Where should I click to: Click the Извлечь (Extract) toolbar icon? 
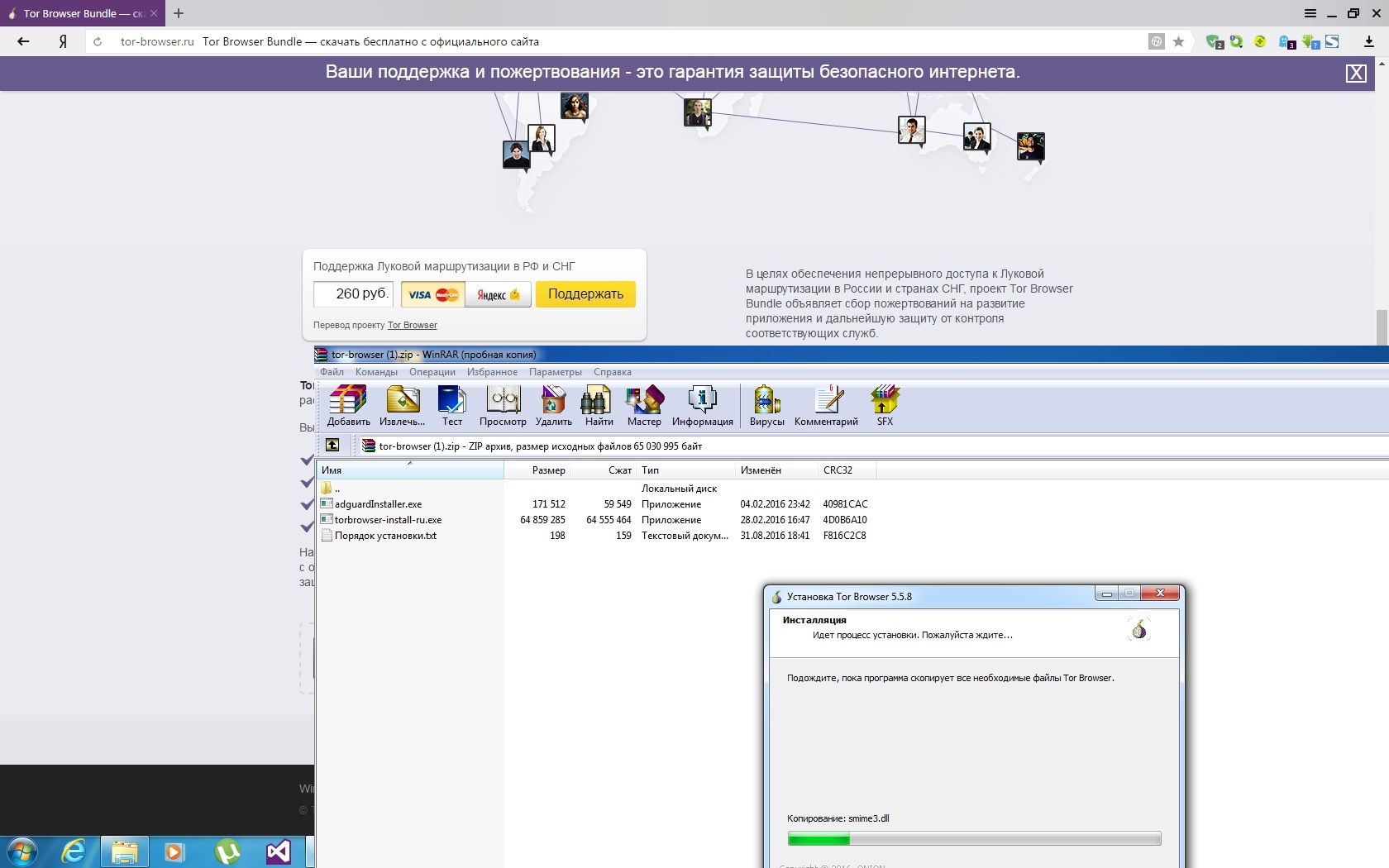point(403,405)
